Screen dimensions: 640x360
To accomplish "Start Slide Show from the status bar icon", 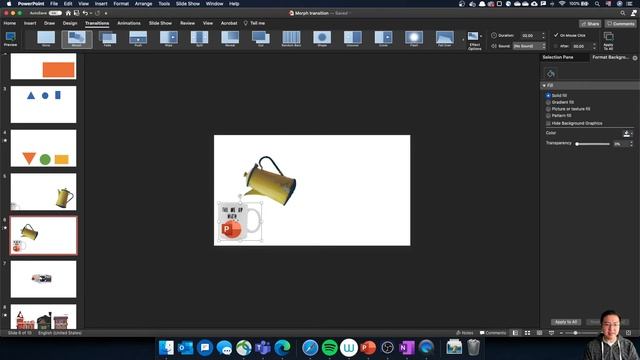I will 551,333.
